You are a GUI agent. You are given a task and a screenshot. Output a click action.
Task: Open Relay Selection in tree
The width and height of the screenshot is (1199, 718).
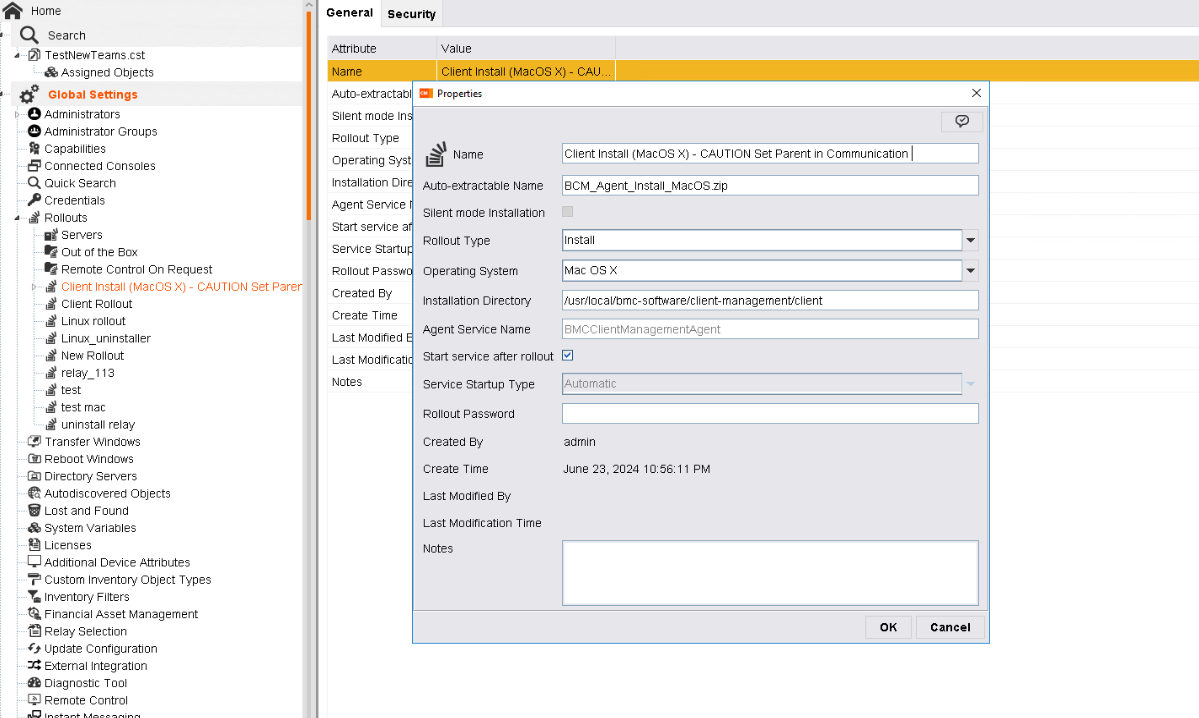(86, 631)
